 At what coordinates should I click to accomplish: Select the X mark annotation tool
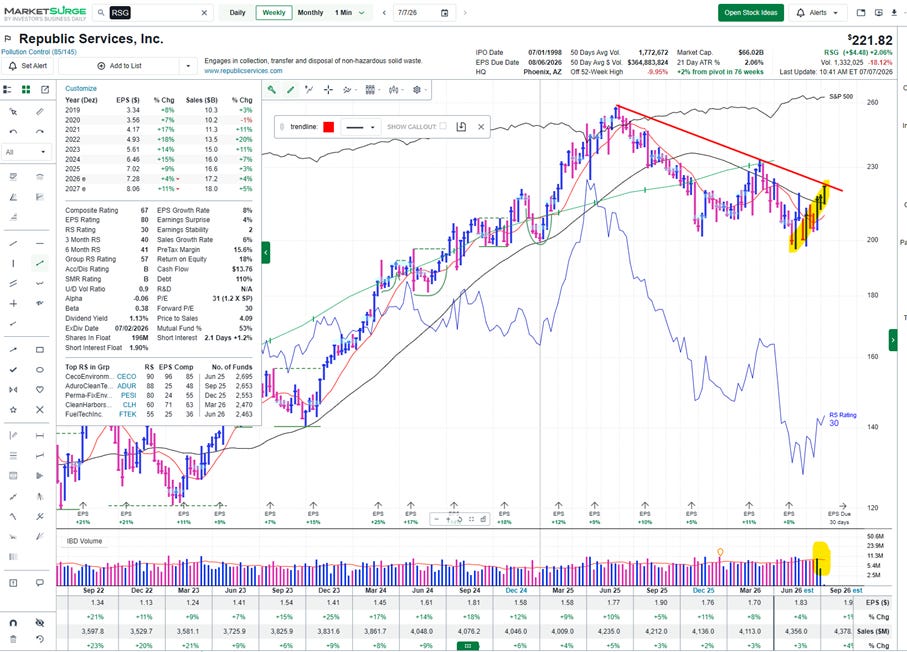pyautogui.click(x=39, y=410)
